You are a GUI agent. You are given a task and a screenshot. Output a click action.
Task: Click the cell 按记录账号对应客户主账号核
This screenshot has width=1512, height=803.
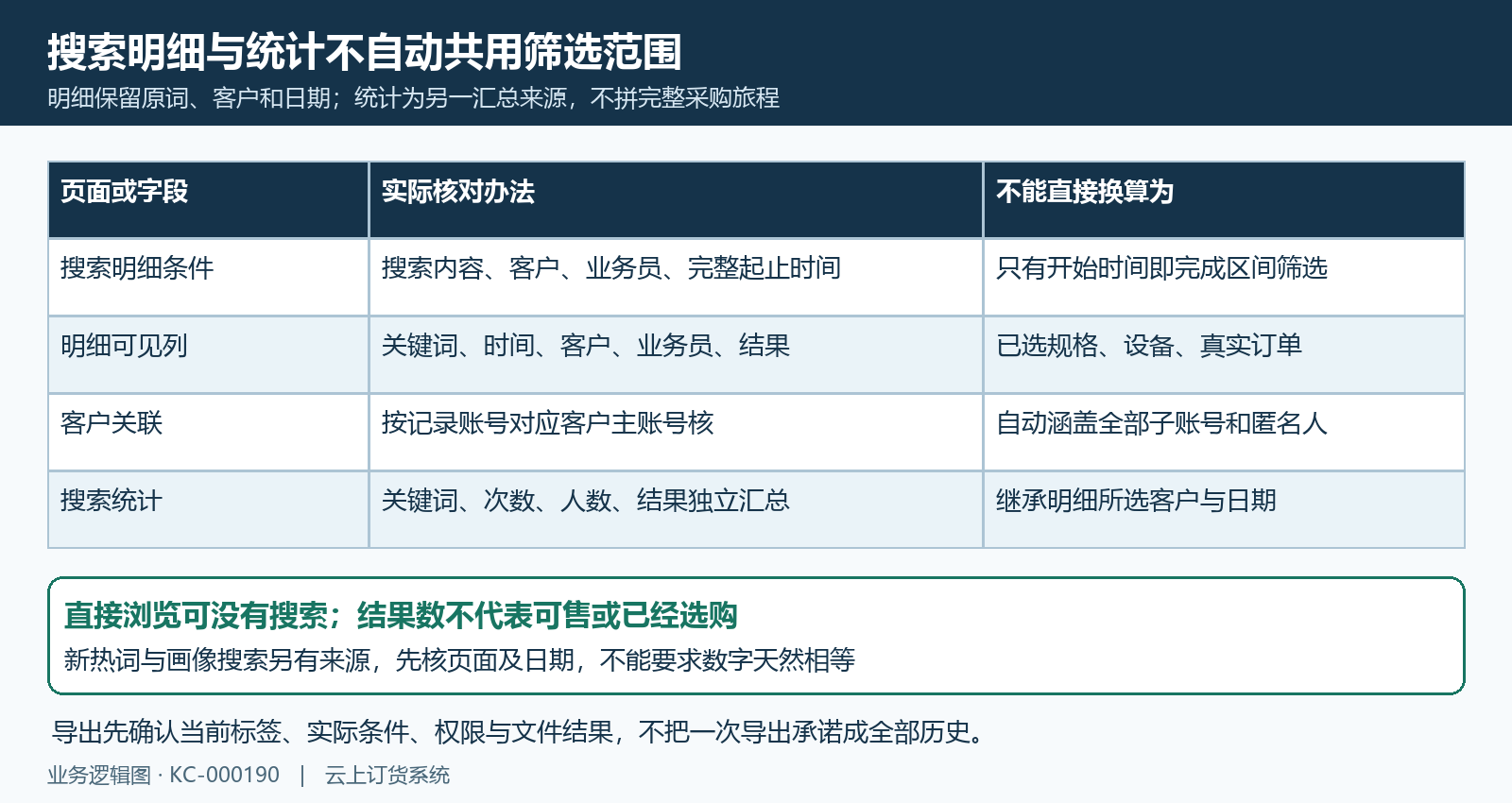point(676,432)
